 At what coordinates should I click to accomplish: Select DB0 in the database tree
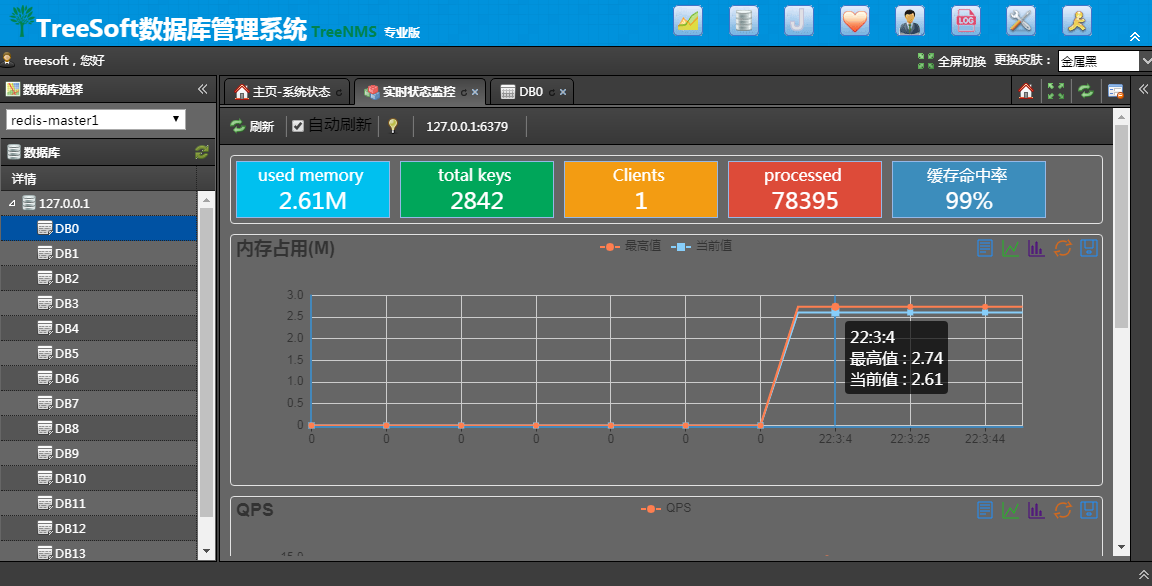coord(98,228)
